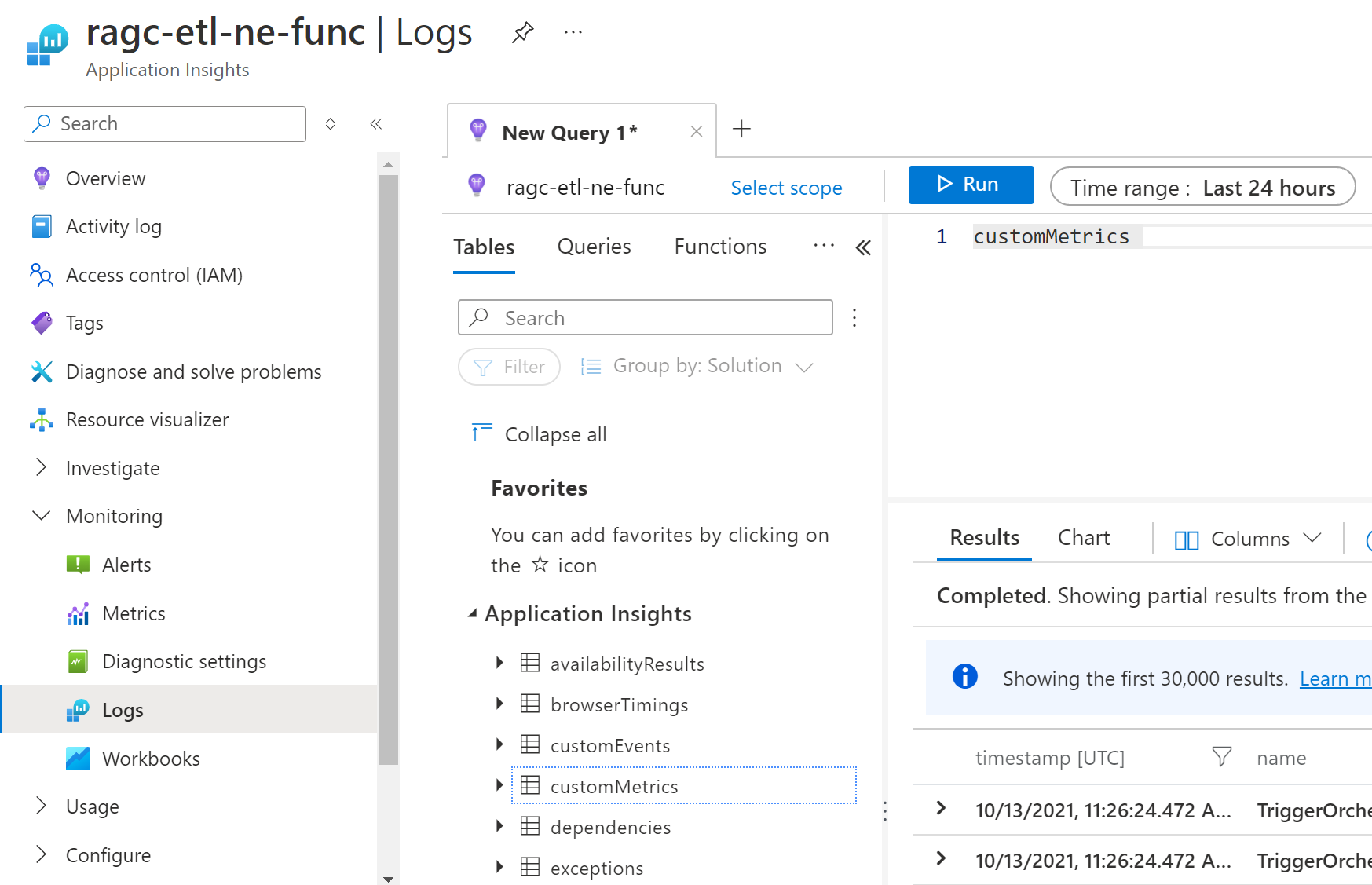Click the Metrics chart icon in Monitoring section
The image size is (1372, 885).
pos(79,613)
